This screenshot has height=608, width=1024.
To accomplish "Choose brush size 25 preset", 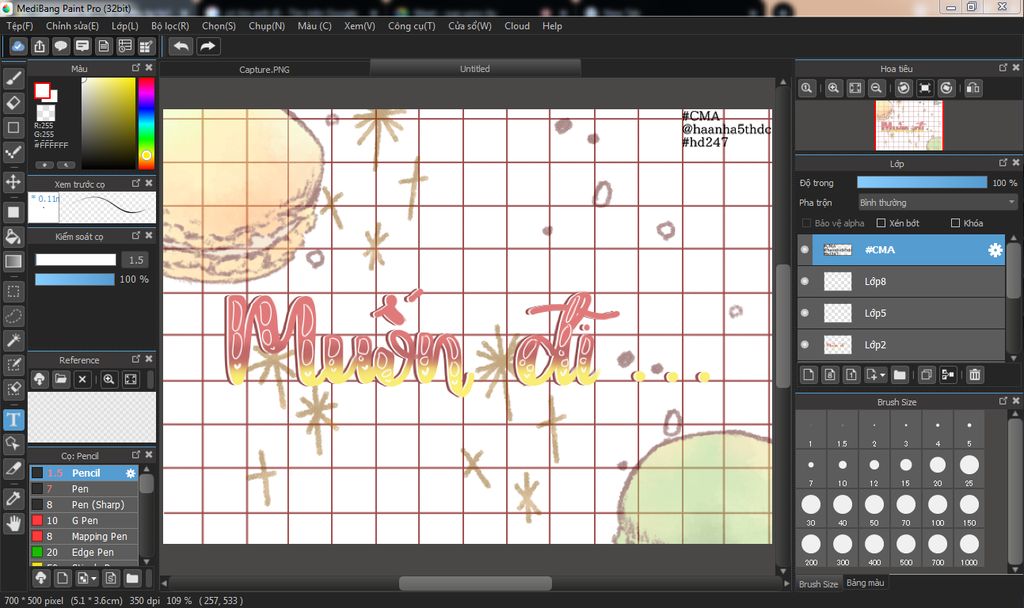I will point(969,470).
